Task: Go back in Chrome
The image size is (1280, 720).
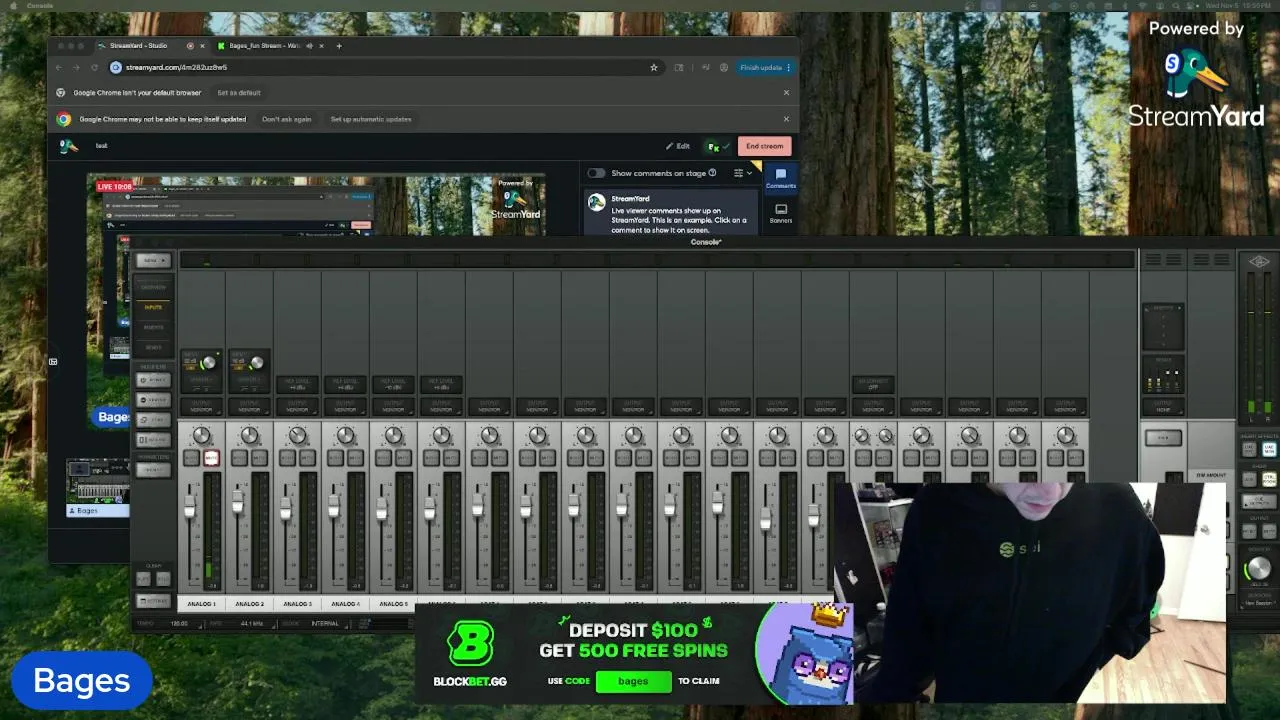Action: pyautogui.click(x=58, y=68)
